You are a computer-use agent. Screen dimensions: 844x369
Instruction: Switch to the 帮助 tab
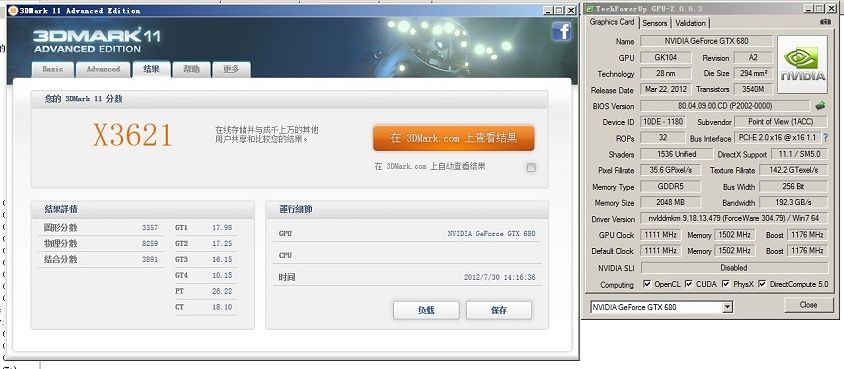coord(191,69)
